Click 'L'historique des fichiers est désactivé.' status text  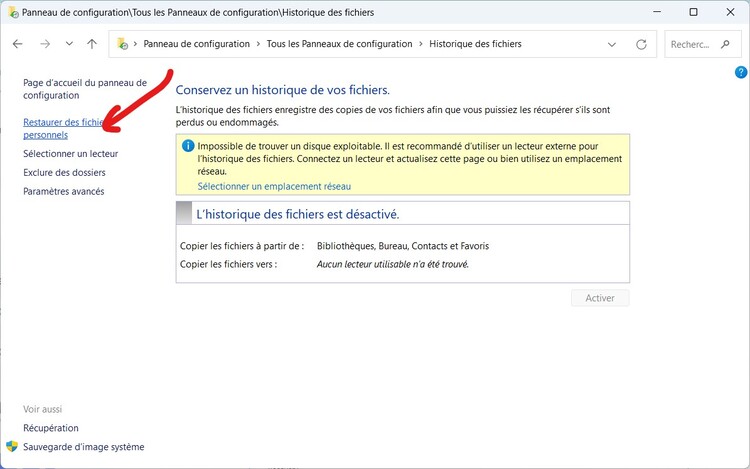click(x=298, y=214)
